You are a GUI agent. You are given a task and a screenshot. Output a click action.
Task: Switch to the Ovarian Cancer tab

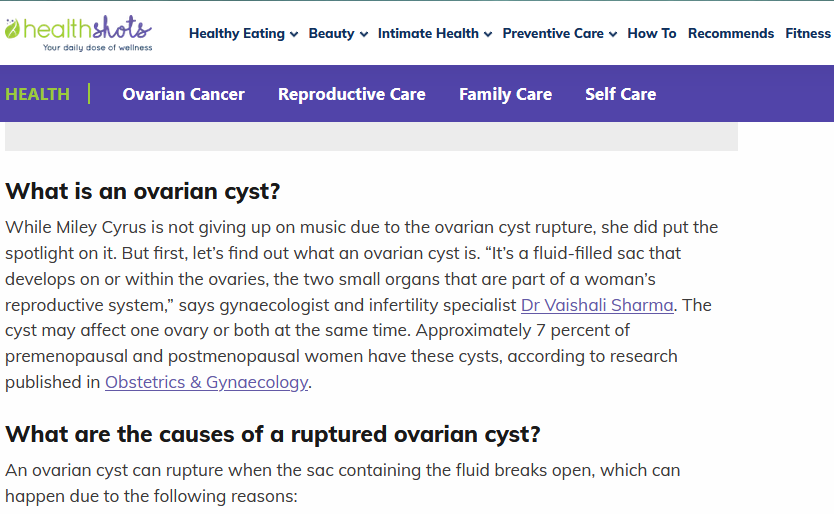184,94
